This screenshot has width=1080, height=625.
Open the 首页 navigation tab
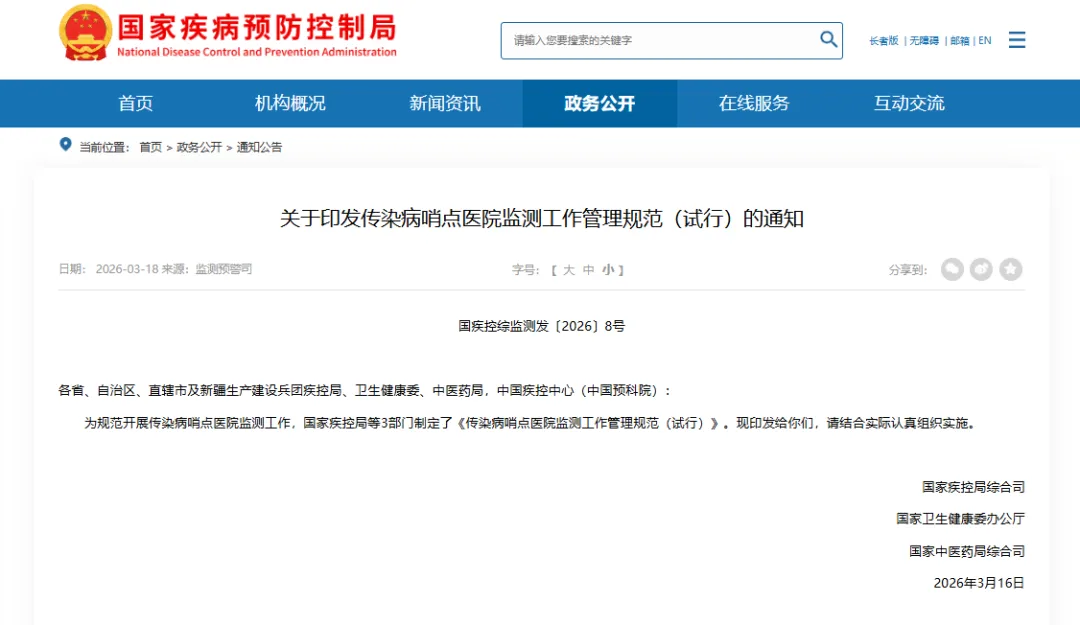[x=136, y=103]
